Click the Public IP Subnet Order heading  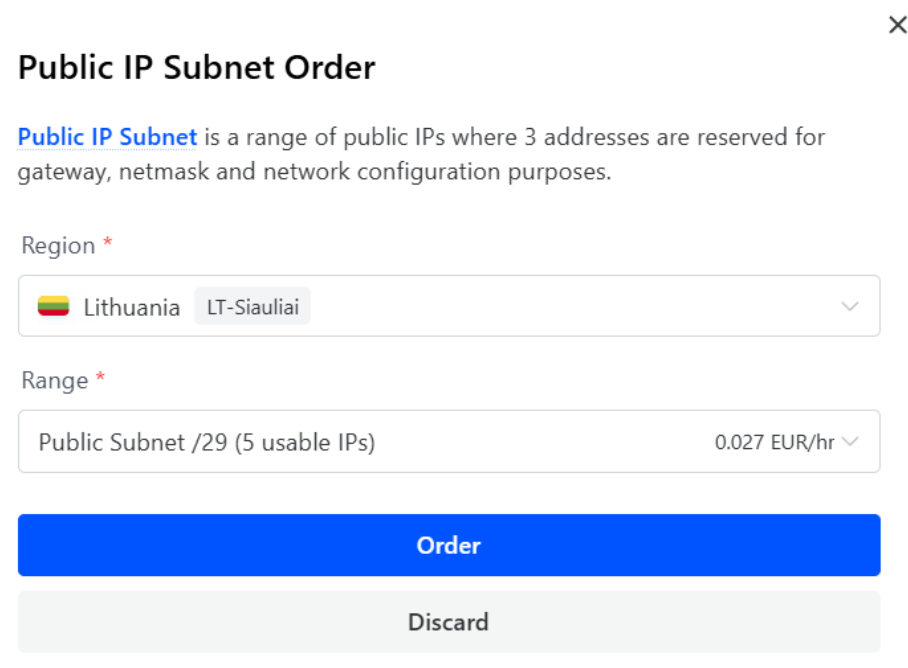tap(197, 68)
